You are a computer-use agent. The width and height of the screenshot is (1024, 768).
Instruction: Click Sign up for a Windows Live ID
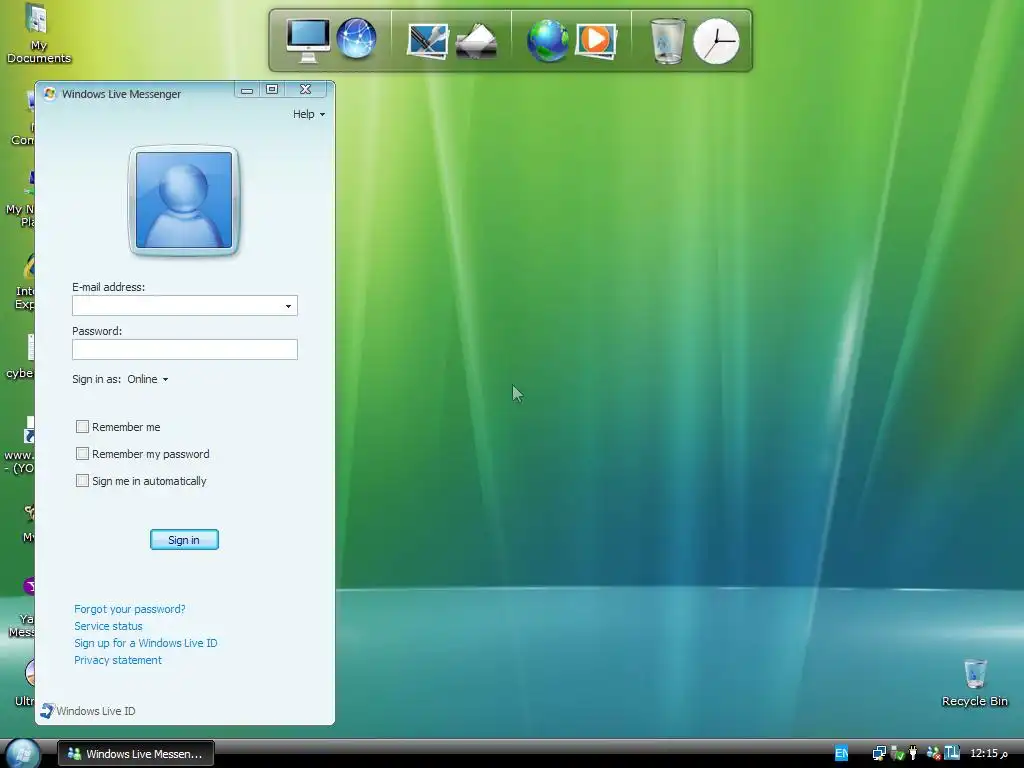click(x=146, y=643)
